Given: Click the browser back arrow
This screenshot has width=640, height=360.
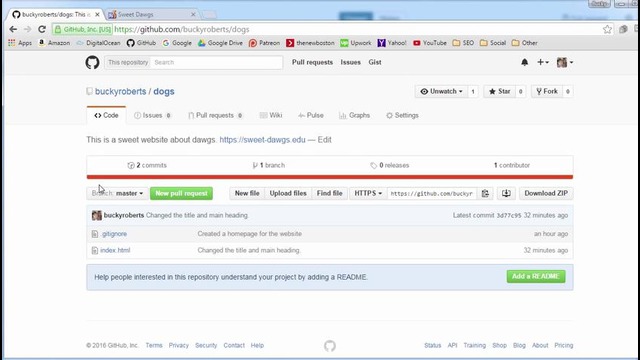Looking at the screenshot, I should coord(13,29).
